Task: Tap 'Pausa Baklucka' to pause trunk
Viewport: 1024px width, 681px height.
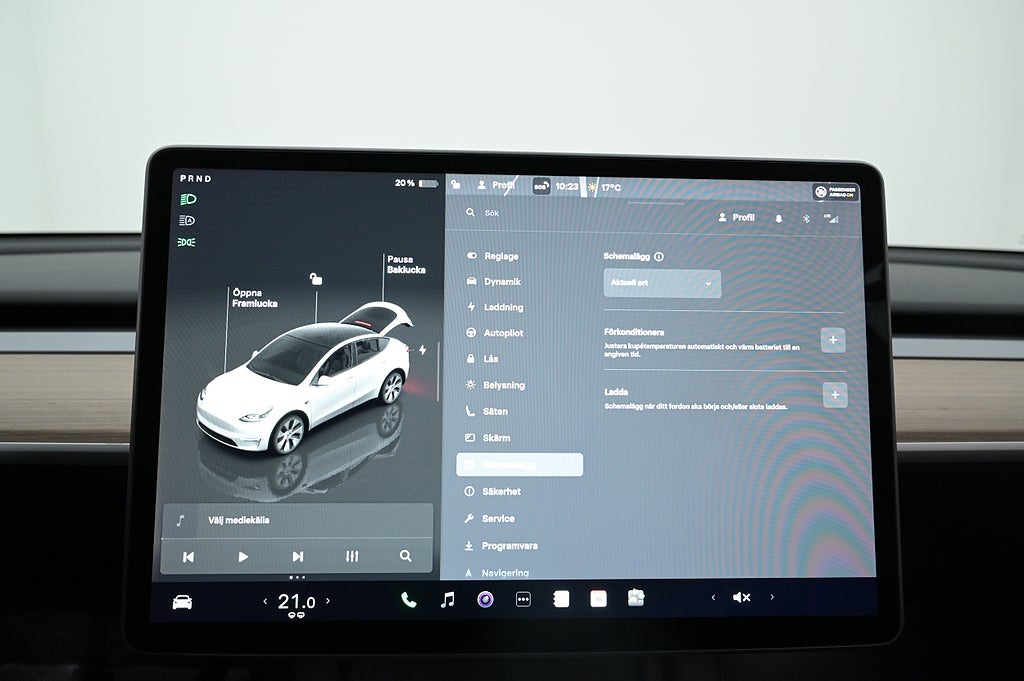Action: [406, 264]
